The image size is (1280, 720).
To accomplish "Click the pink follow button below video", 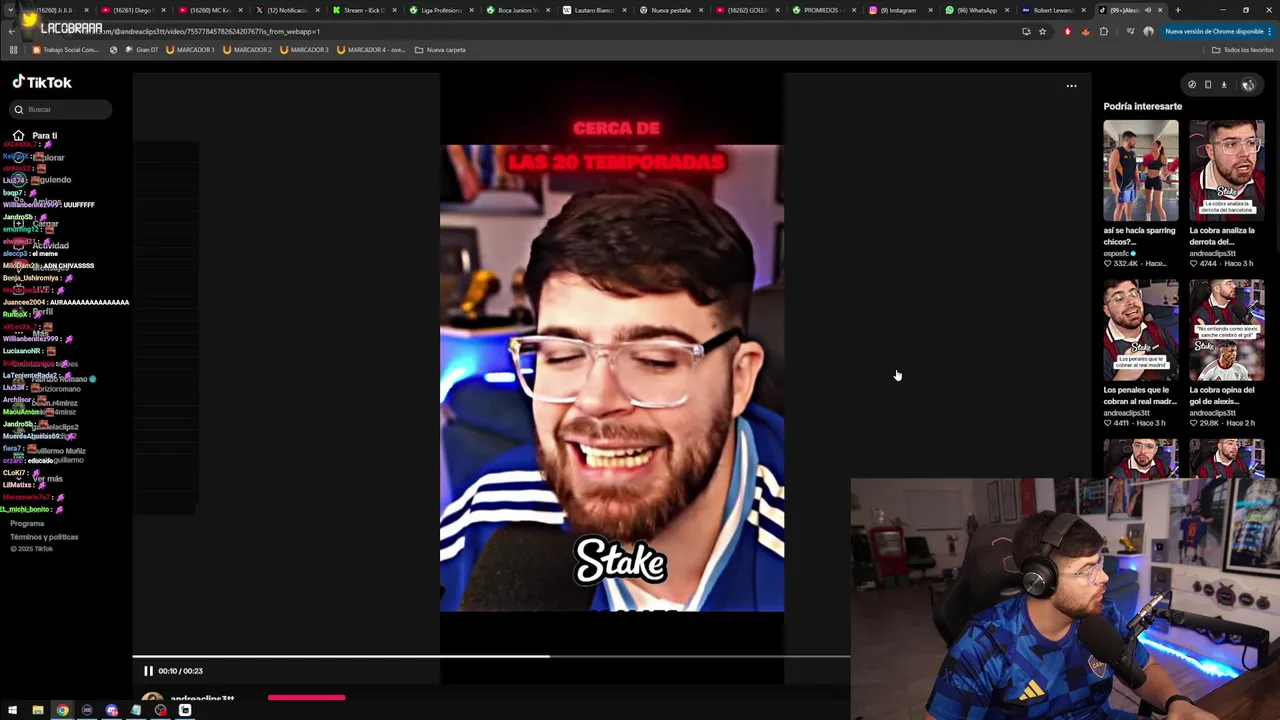I will 306,698.
